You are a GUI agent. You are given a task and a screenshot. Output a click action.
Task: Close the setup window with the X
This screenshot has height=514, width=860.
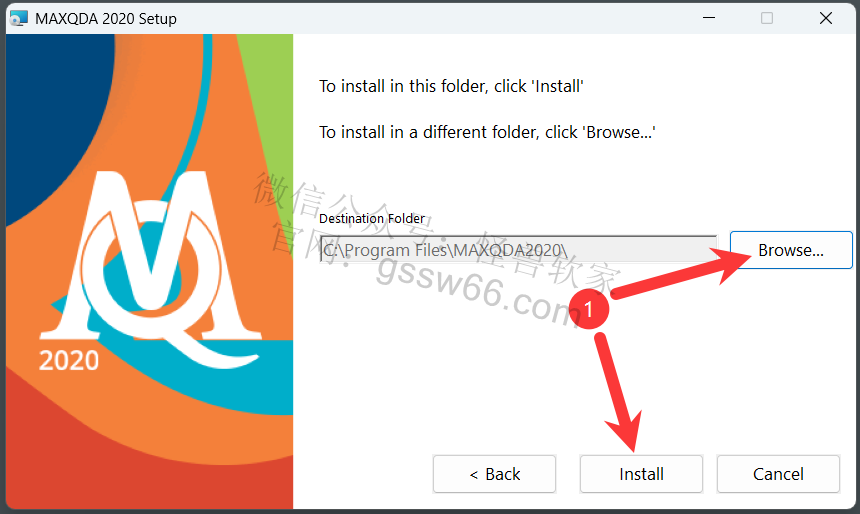click(825, 18)
